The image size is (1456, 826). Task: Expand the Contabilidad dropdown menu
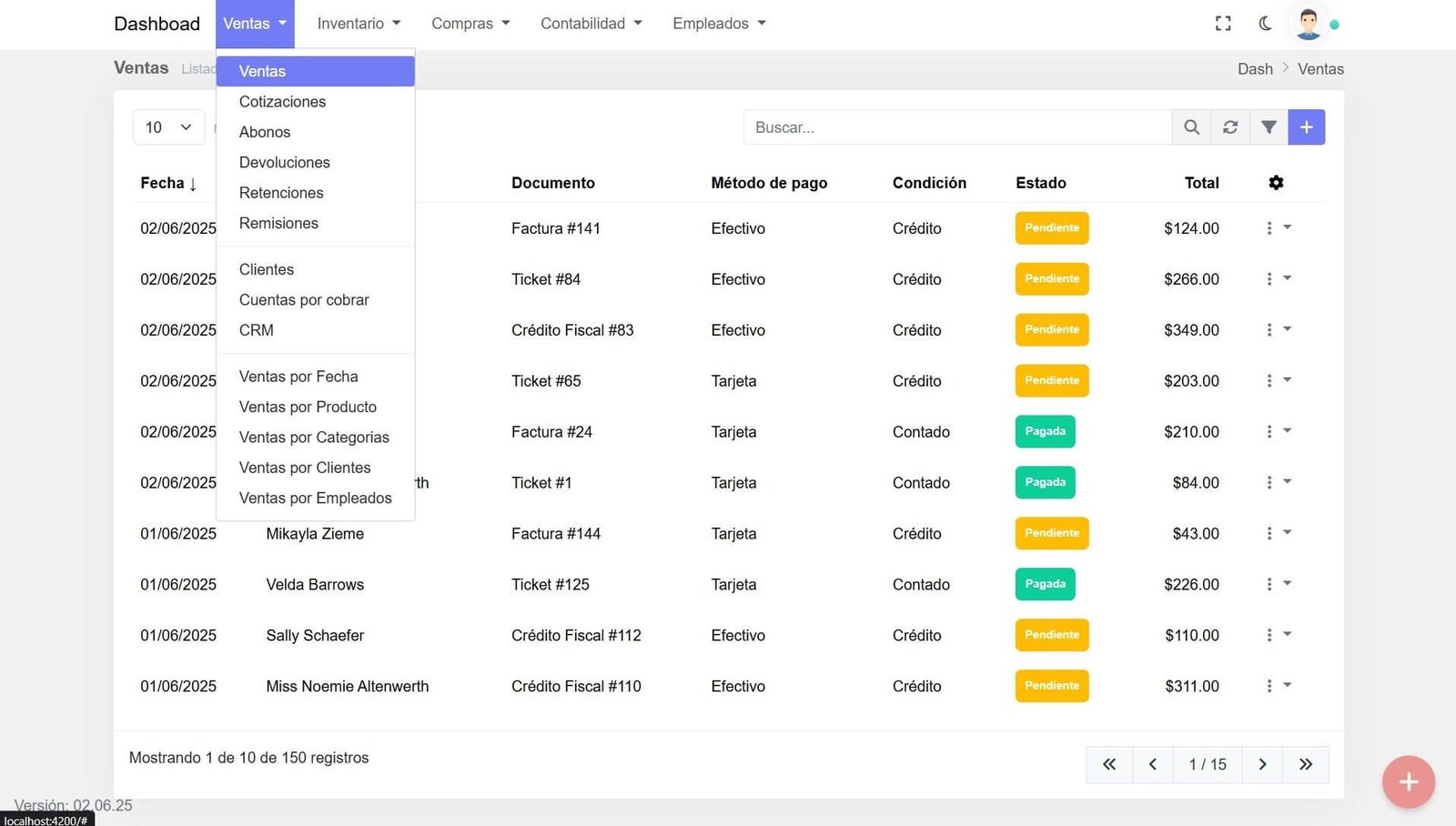click(591, 24)
